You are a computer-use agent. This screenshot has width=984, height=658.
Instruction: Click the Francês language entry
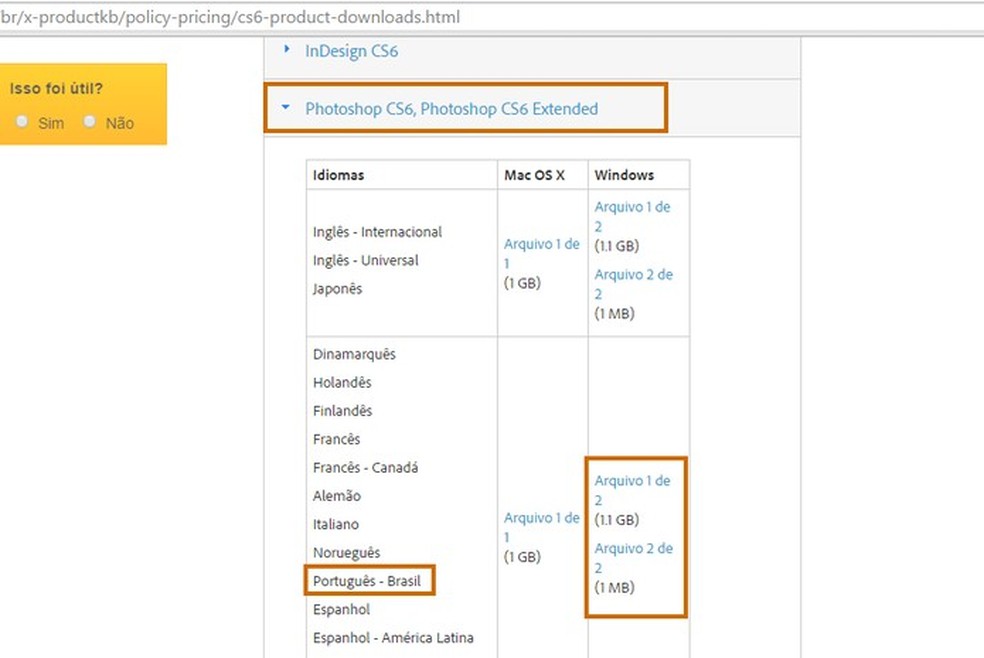click(x=336, y=440)
